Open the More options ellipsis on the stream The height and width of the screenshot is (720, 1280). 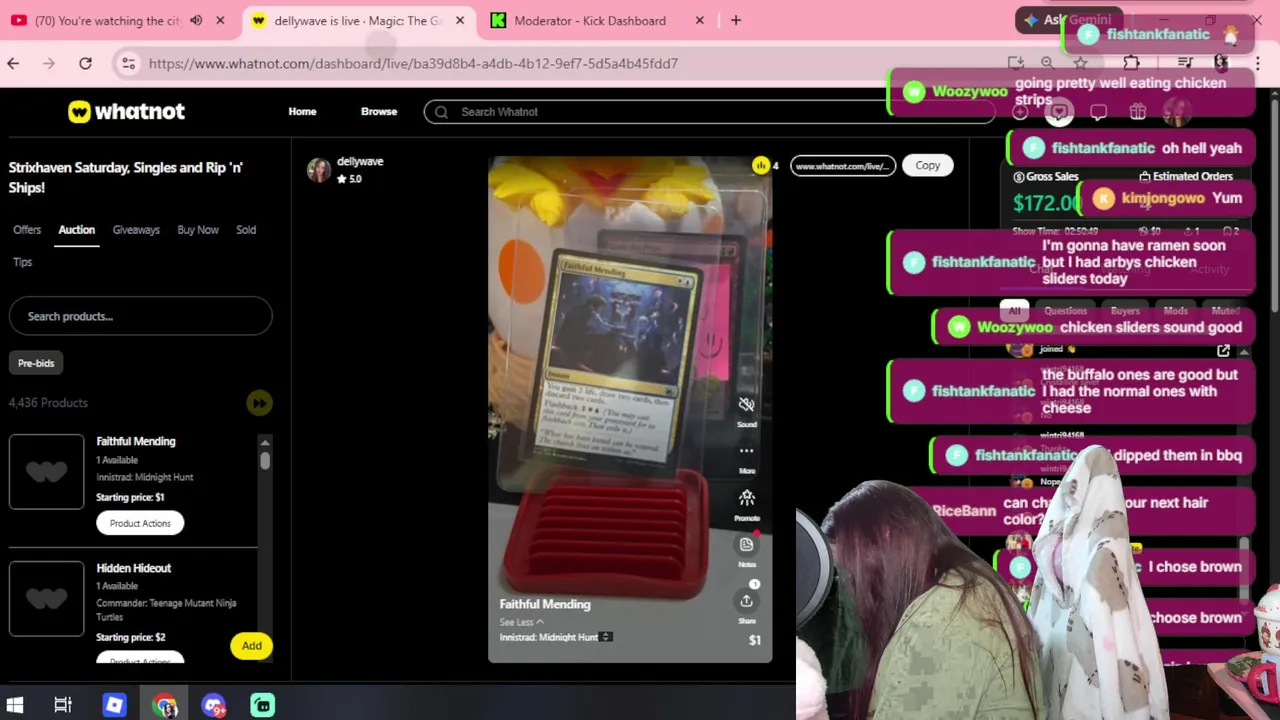tap(746, 451)
